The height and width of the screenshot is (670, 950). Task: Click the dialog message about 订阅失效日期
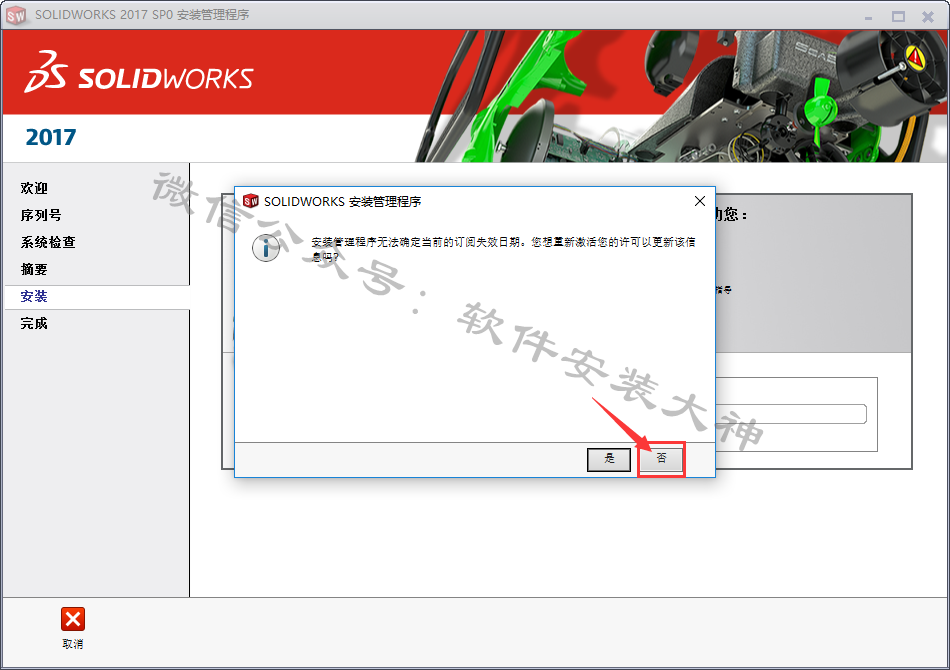(503, 249)
